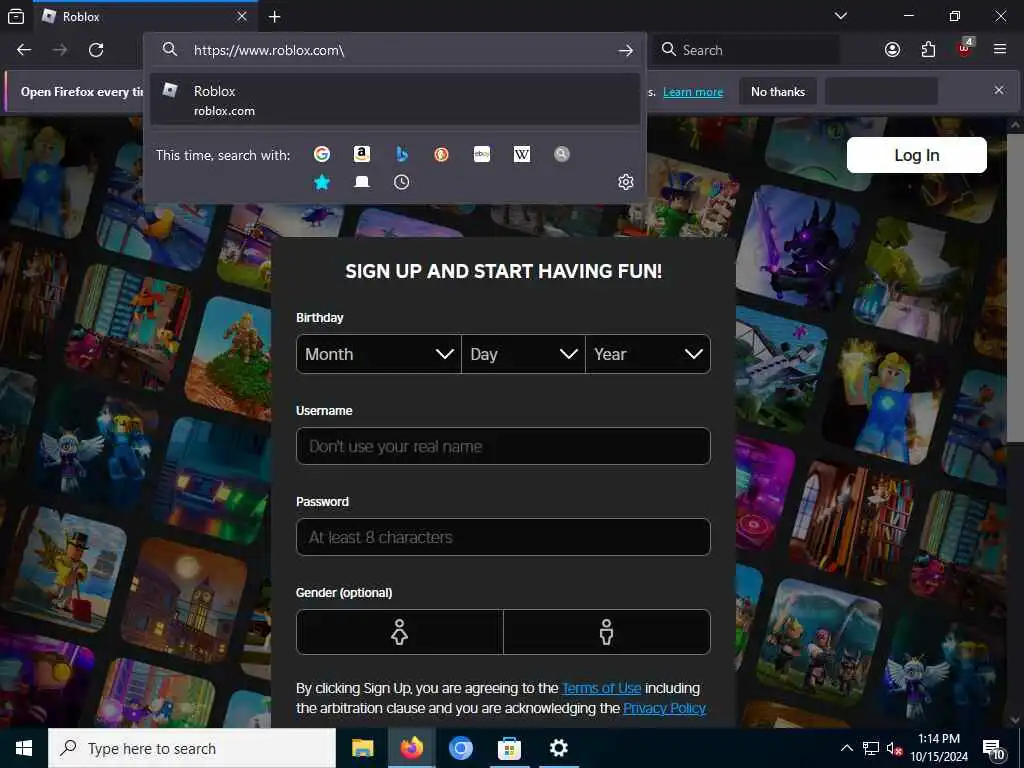Image resolution: width=1024 pixels, height=768 pixels.
Task: Click the Learn more link
Action: click(693, 92)
